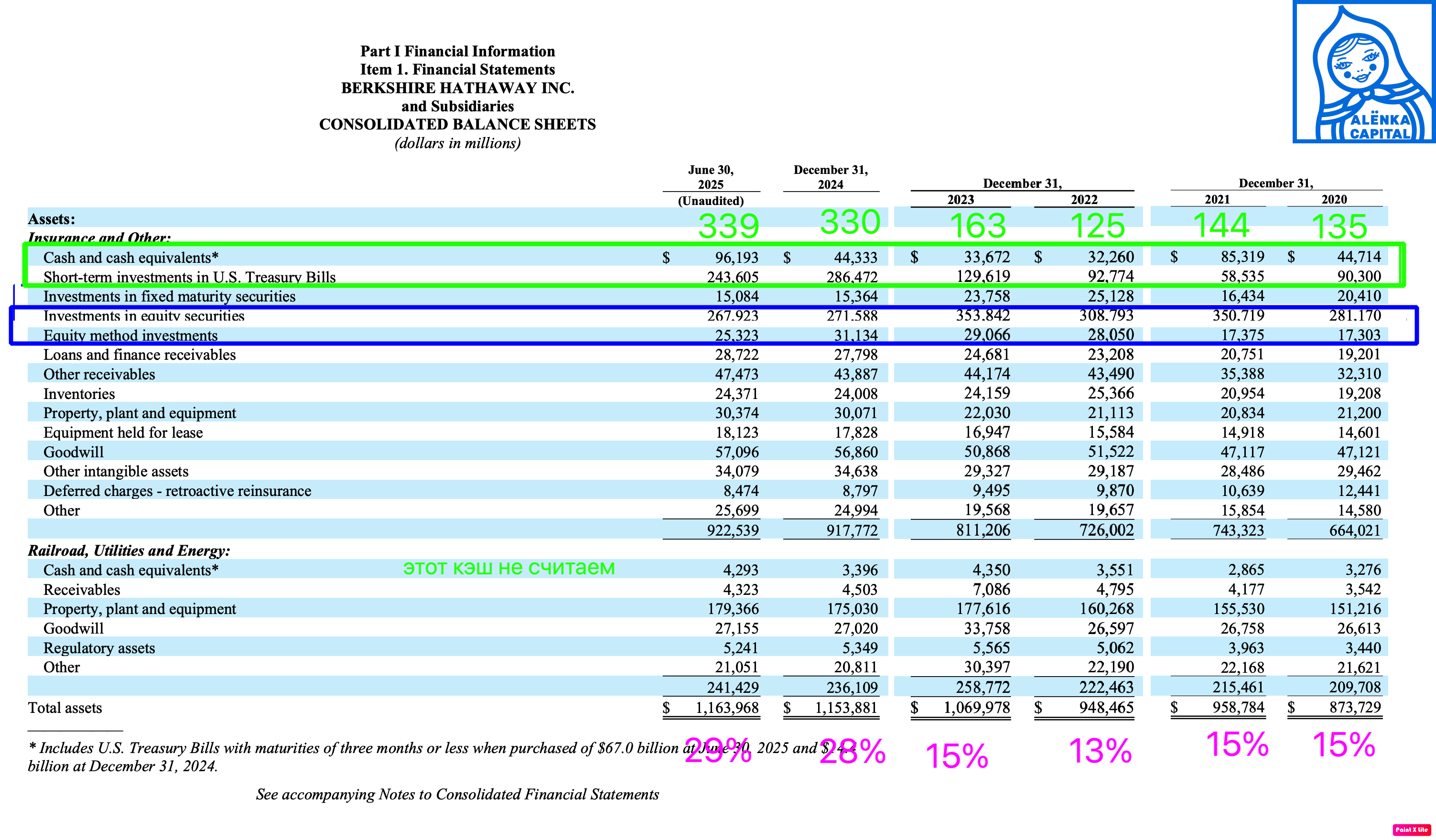Click the green 339 annotation
Image resolution: width=1436 pixels, height=840 pixels.
coord(728,226)
